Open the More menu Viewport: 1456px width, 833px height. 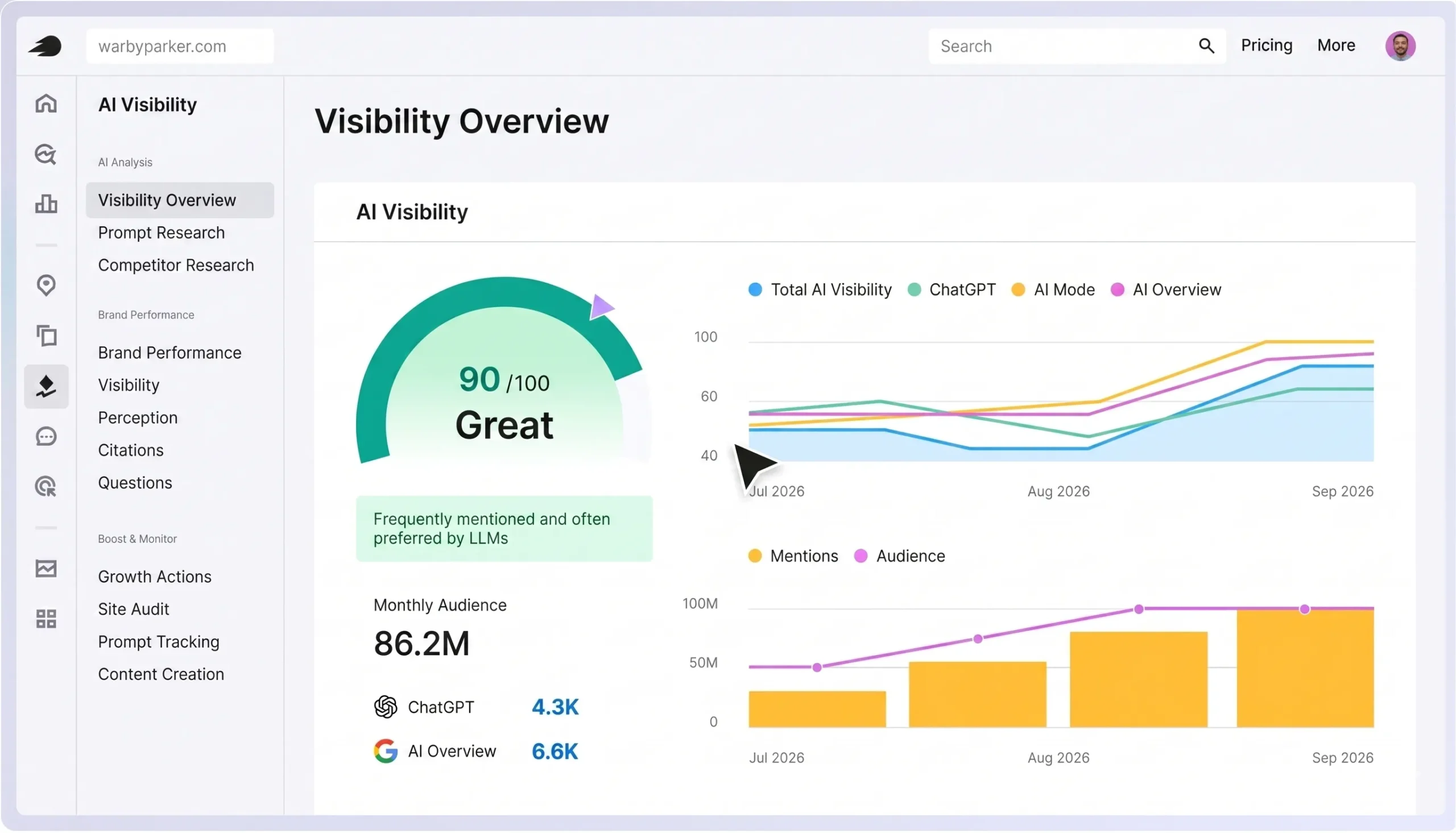pos(1336,45)
